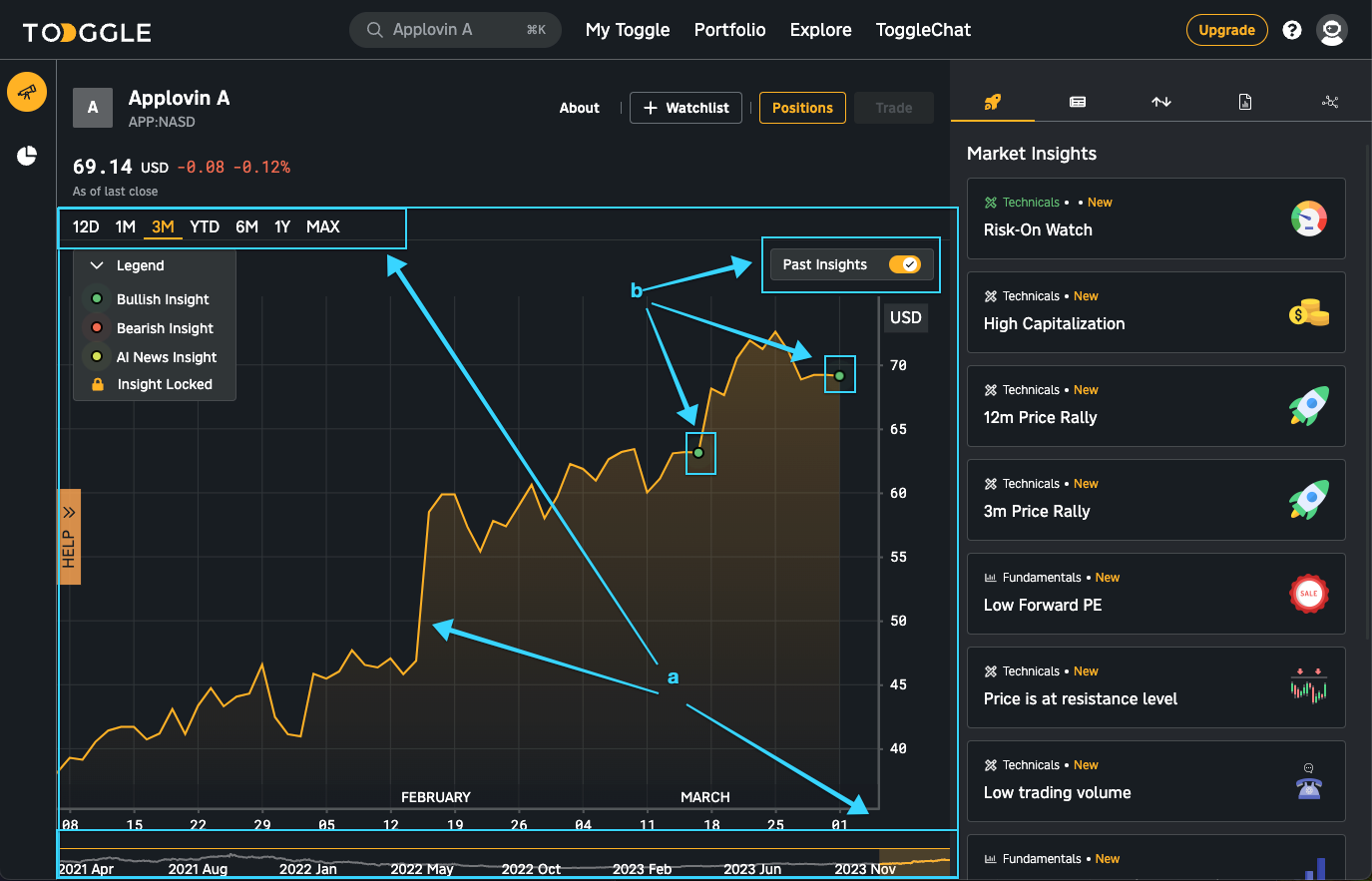Screen dimensions: 1372x881
Task: Click the Toggle logo in header
Action: pos(87,32)
